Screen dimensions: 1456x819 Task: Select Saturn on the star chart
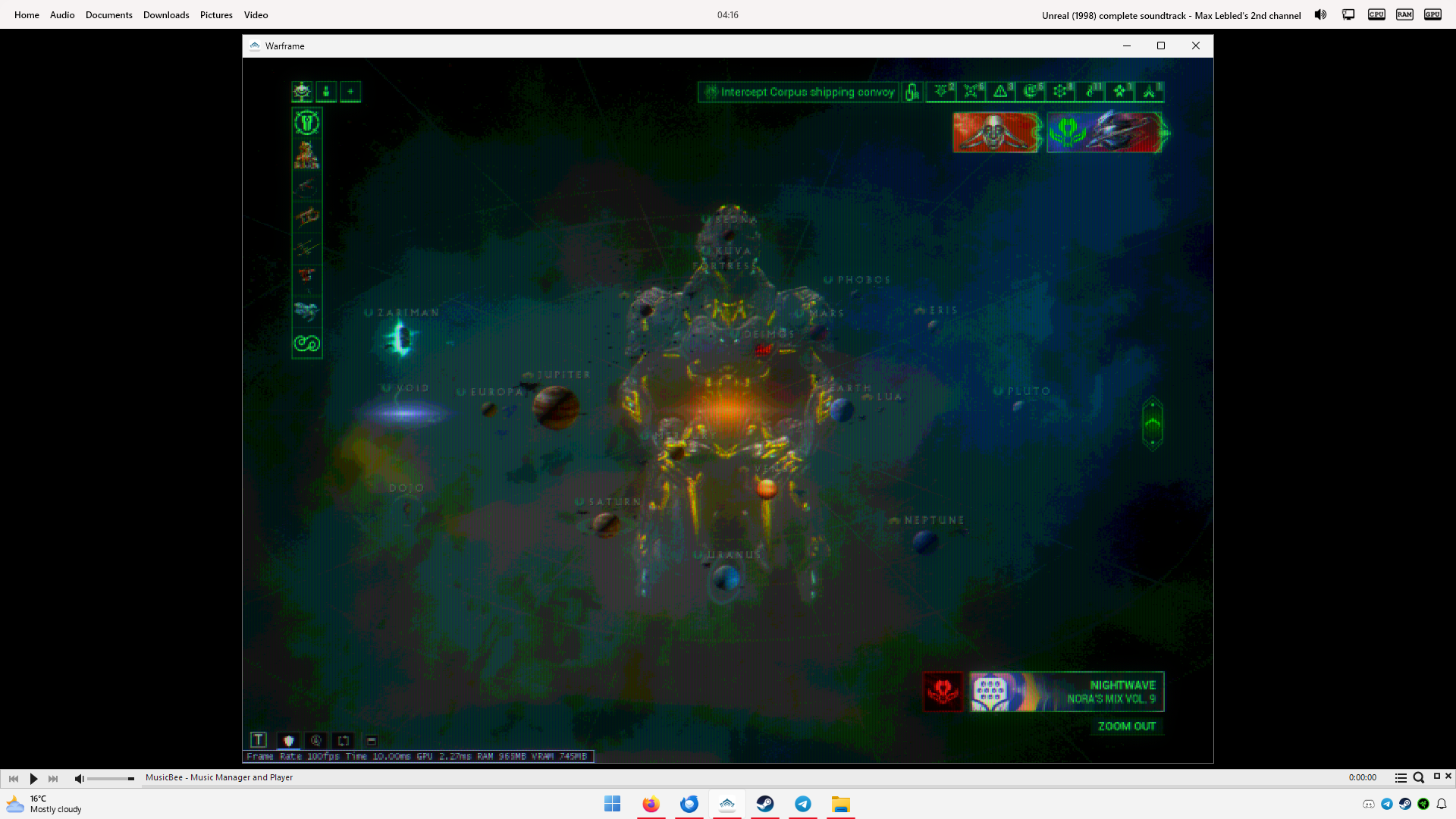coord(606,523)
